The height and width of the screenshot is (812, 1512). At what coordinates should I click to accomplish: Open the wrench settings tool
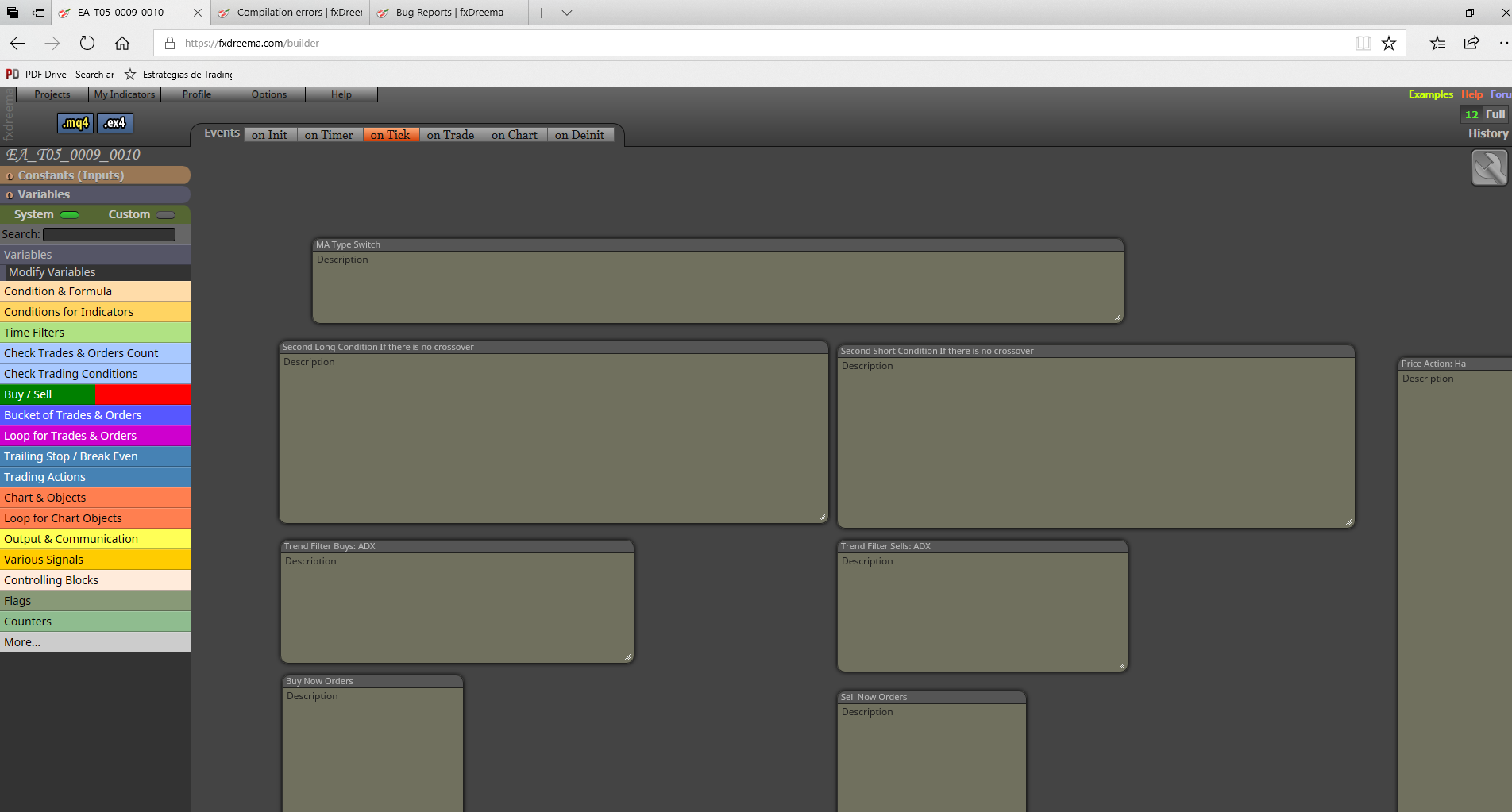point(1489,167)
